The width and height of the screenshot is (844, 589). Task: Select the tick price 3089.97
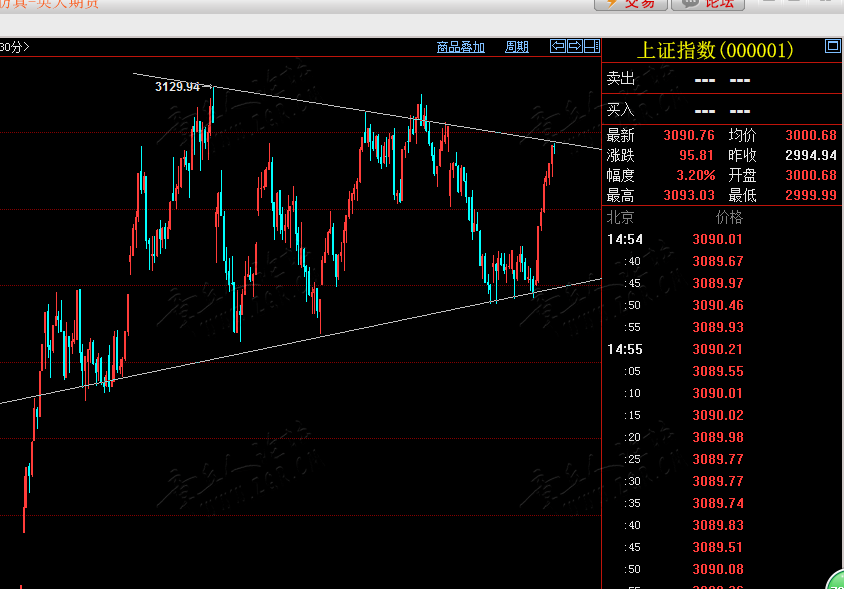(718, 284)
